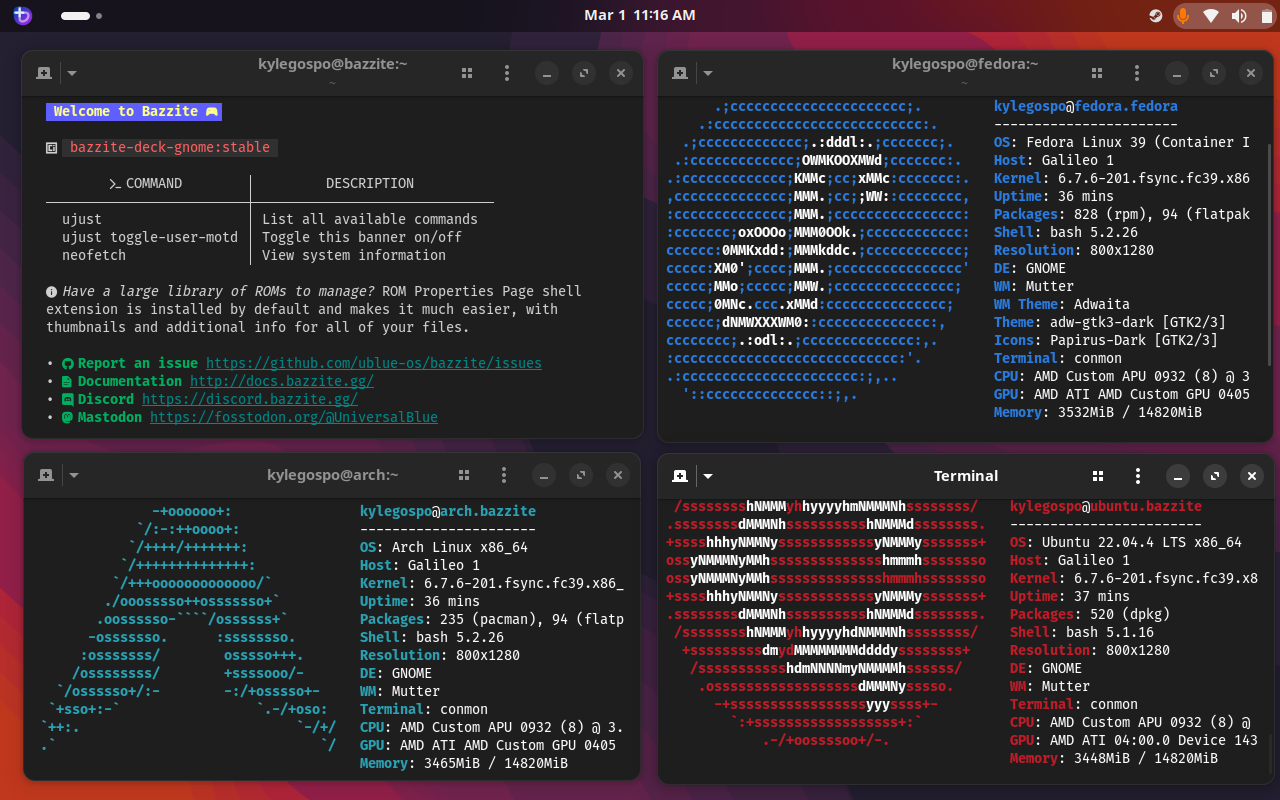The image size is (1280, 800).
Task: Follow the docs.bazzite.gg documentation link
Action: click(x=282, y=381)
